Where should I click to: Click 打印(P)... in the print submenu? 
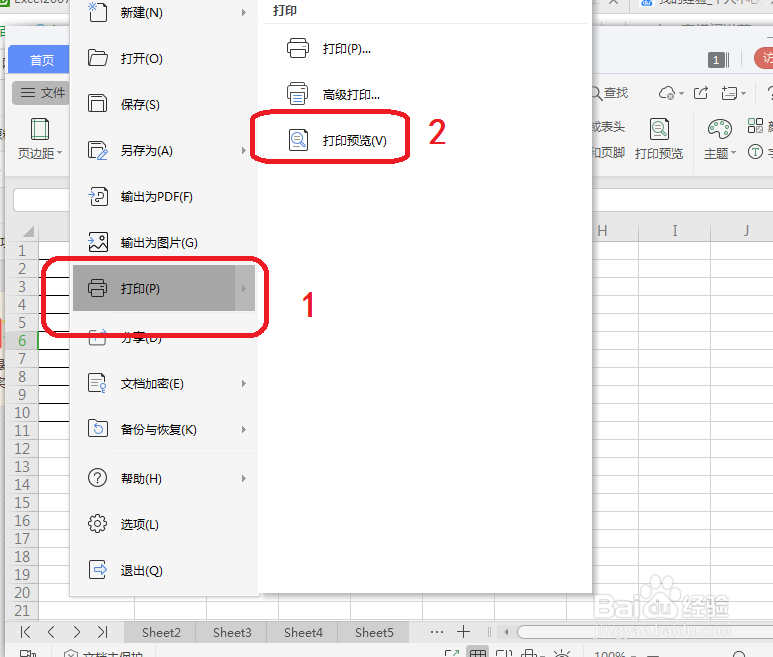pyautogui.click(x=347, y=49)
